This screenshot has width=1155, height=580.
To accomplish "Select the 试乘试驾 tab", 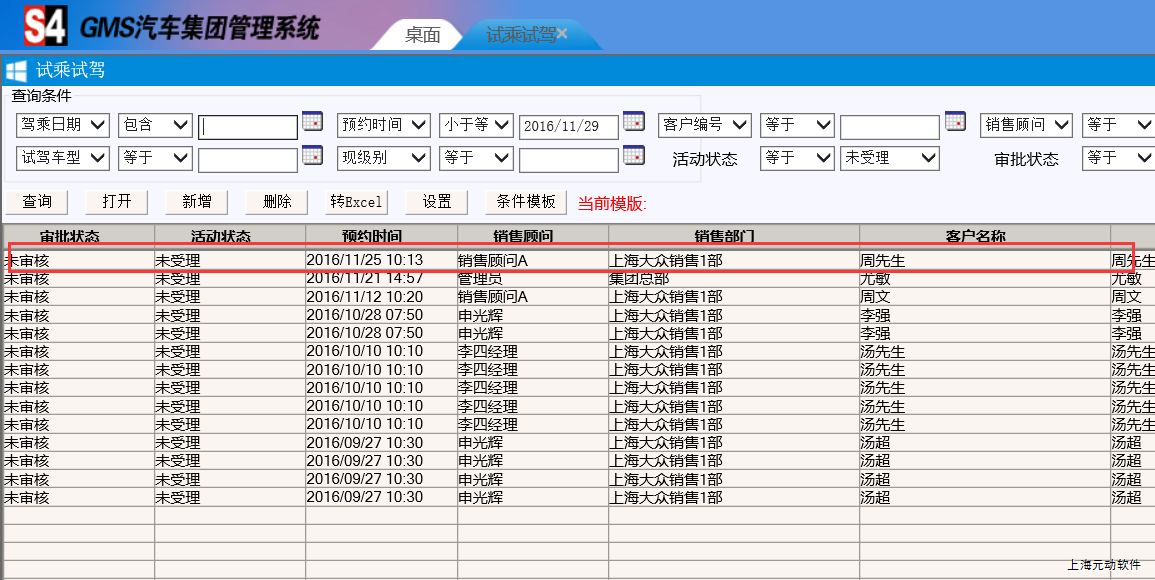I will [x=520, y=35].
